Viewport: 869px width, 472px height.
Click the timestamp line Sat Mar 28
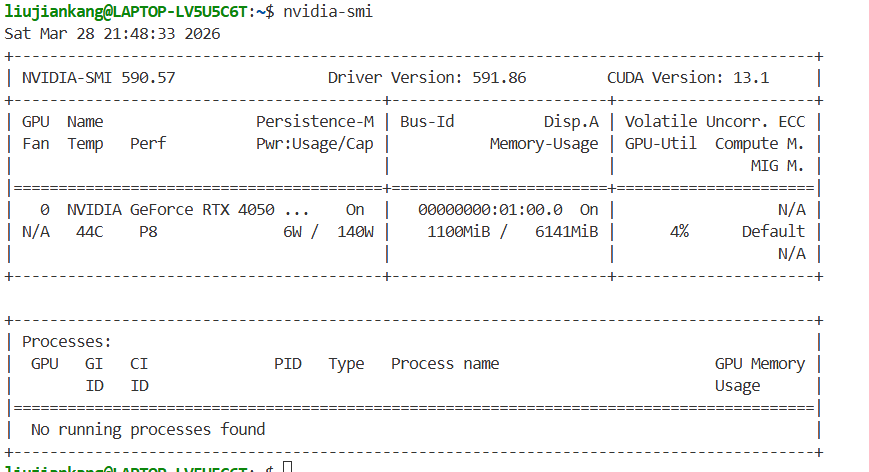[x=112, y=33]
